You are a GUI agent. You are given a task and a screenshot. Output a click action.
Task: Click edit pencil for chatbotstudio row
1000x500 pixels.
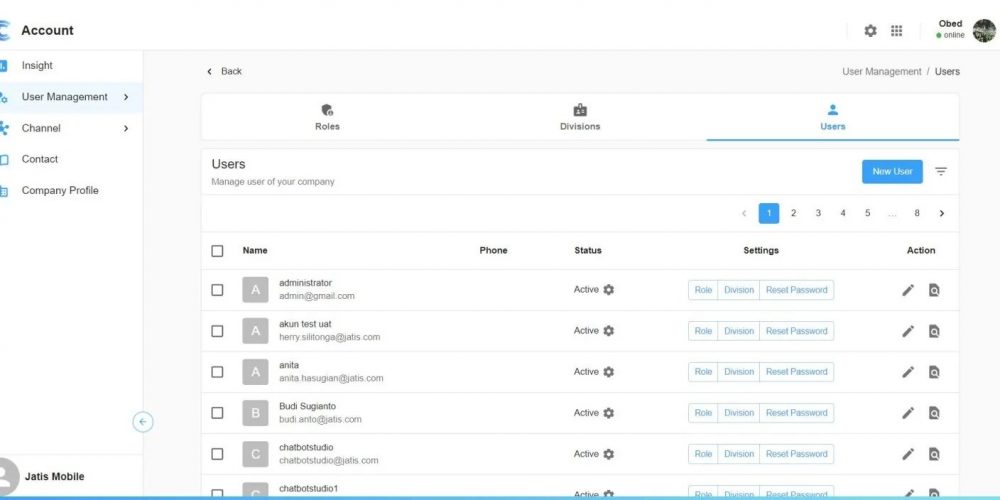pyautogui.click(x=908, y=454)
